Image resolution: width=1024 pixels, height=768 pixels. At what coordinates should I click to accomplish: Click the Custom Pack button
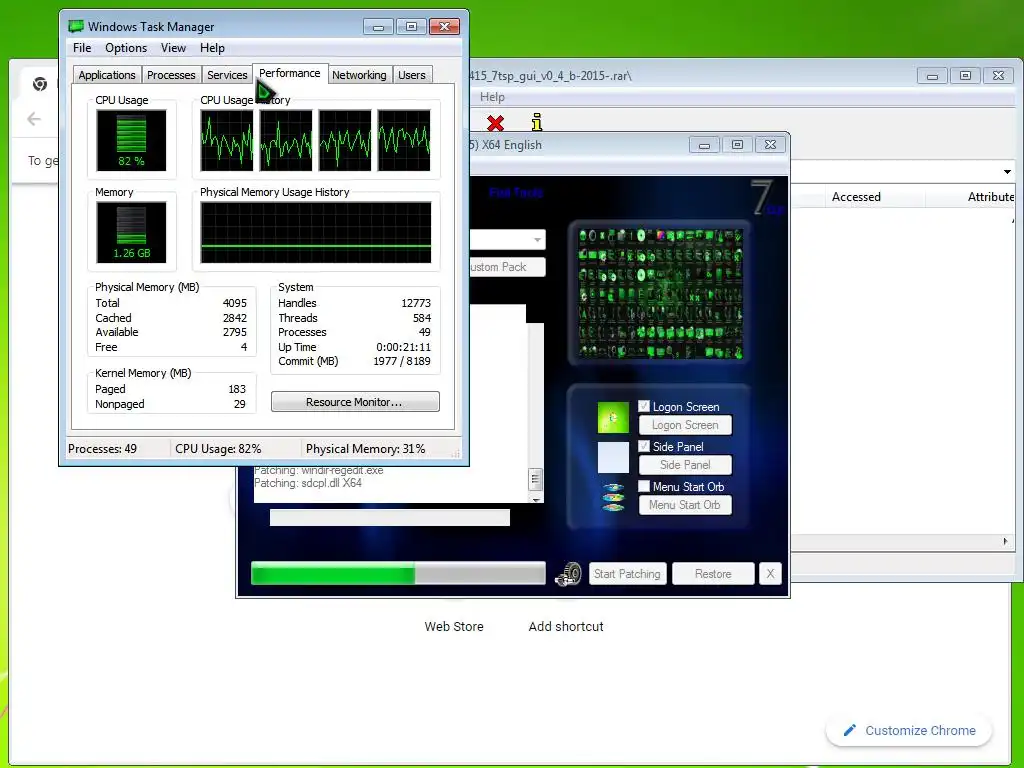[507, 267]
